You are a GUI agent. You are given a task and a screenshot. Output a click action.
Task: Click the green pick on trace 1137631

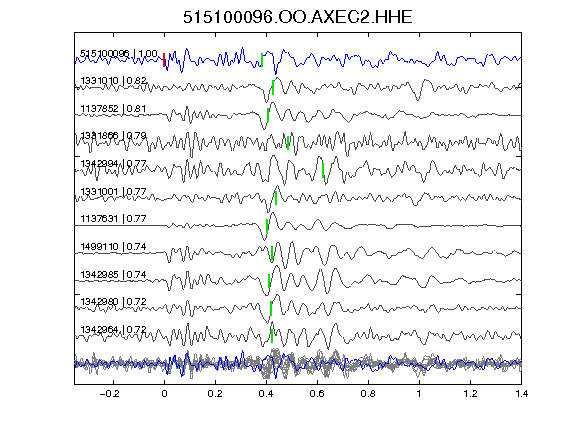pyautogui.click(x=267, y=226)
